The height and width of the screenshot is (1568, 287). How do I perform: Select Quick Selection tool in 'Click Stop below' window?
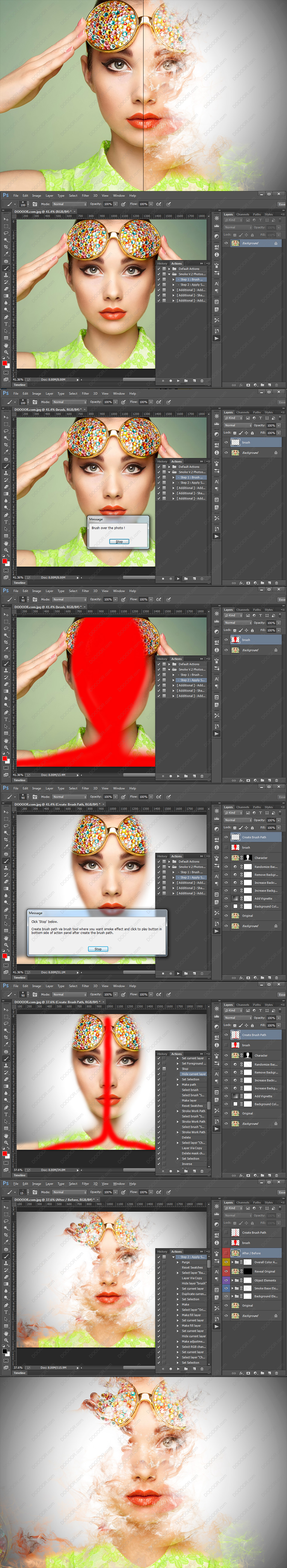pos(7,832)
